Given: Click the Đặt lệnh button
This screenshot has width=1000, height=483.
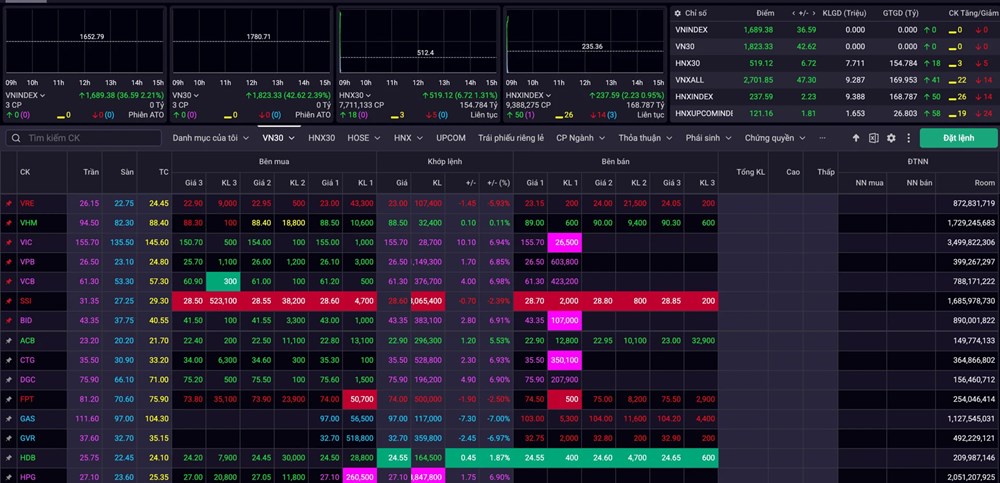Looking at the screenshot, I should pos(957,137).
